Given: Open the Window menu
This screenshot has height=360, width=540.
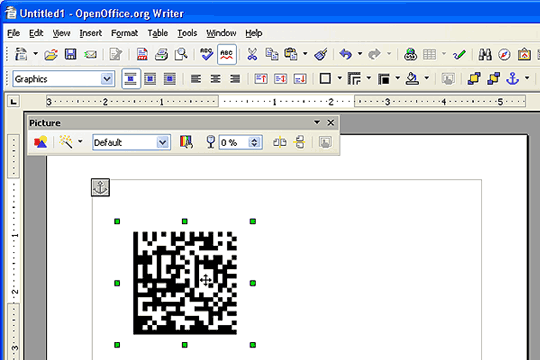Looking at the screenshot, I should point(221,33).
